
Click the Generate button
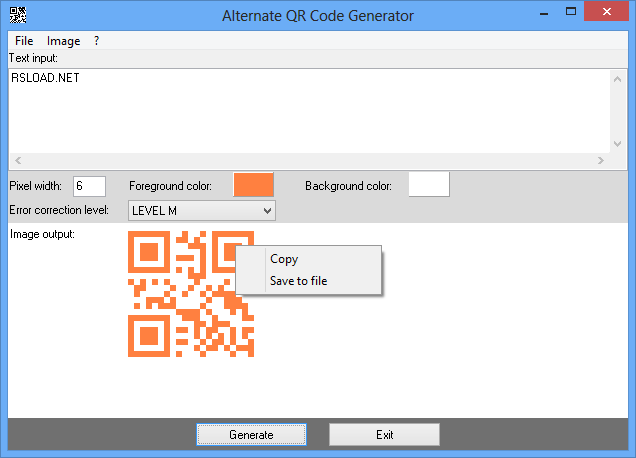point(251,435)
